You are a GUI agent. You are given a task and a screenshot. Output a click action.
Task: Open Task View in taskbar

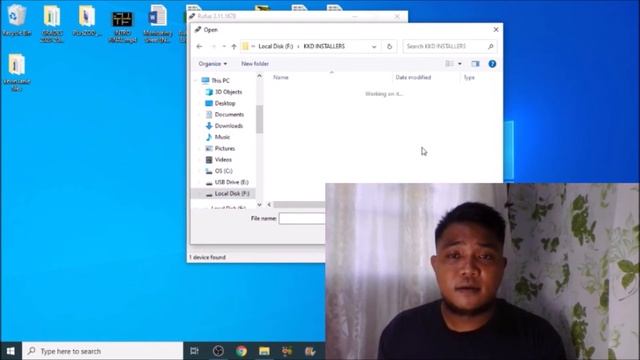(x=194, y=351)
